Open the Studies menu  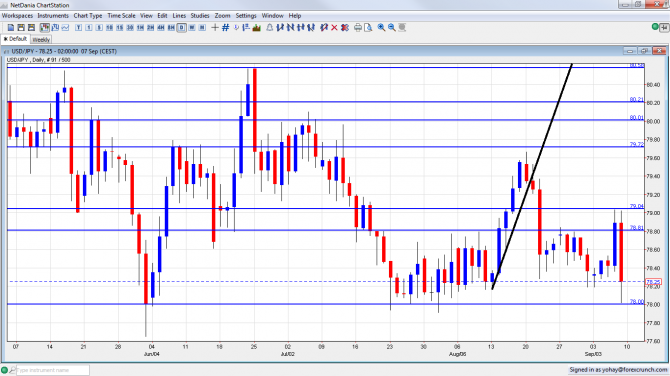pos(200,16)
